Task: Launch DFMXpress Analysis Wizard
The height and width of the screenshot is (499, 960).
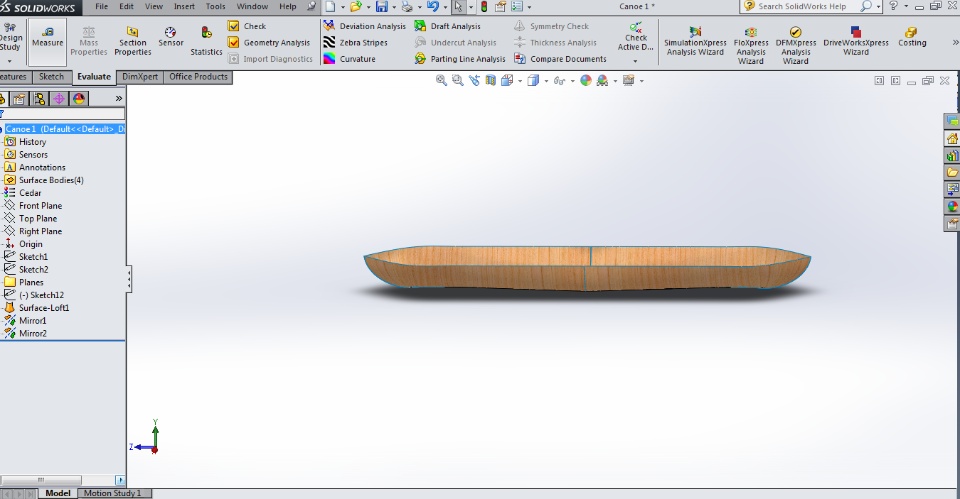Action: pos(795,46)
